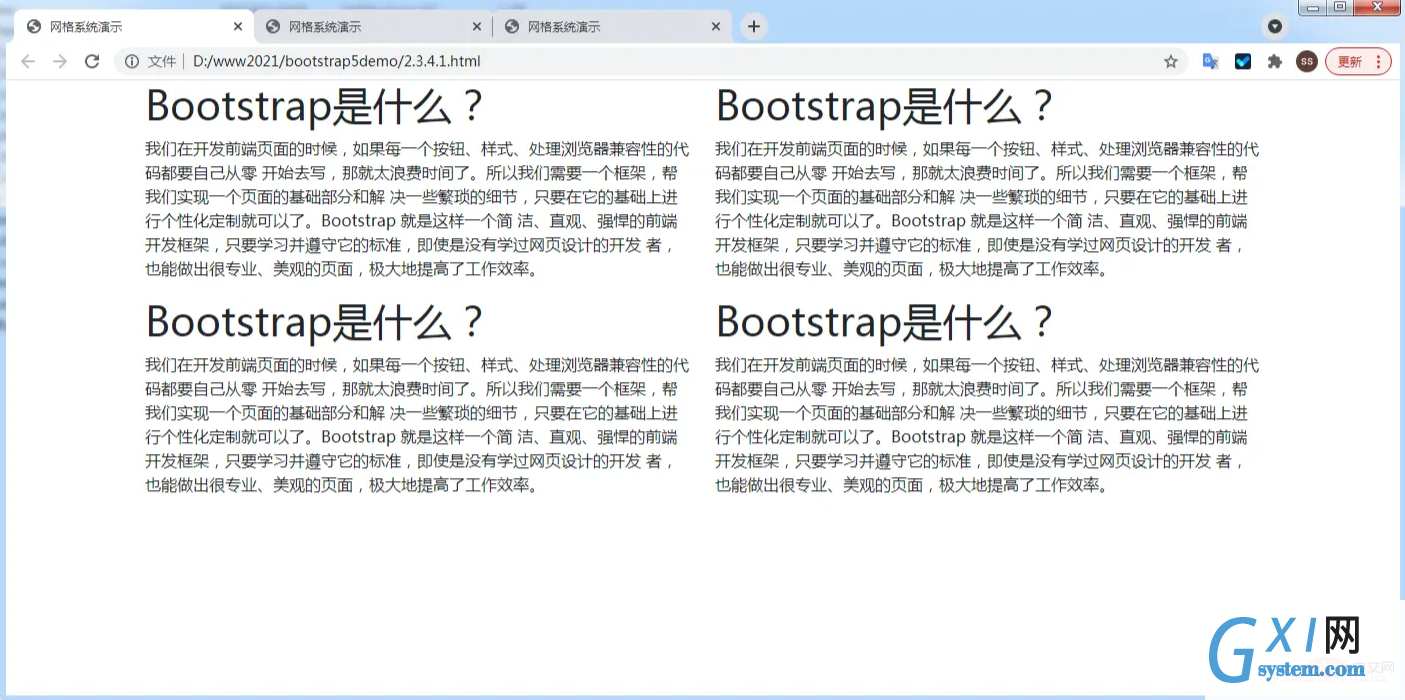The image size is (1405, 700).
Task: Click the bottom-left paragraph about Bootstrap
Action: pos(417,425)
